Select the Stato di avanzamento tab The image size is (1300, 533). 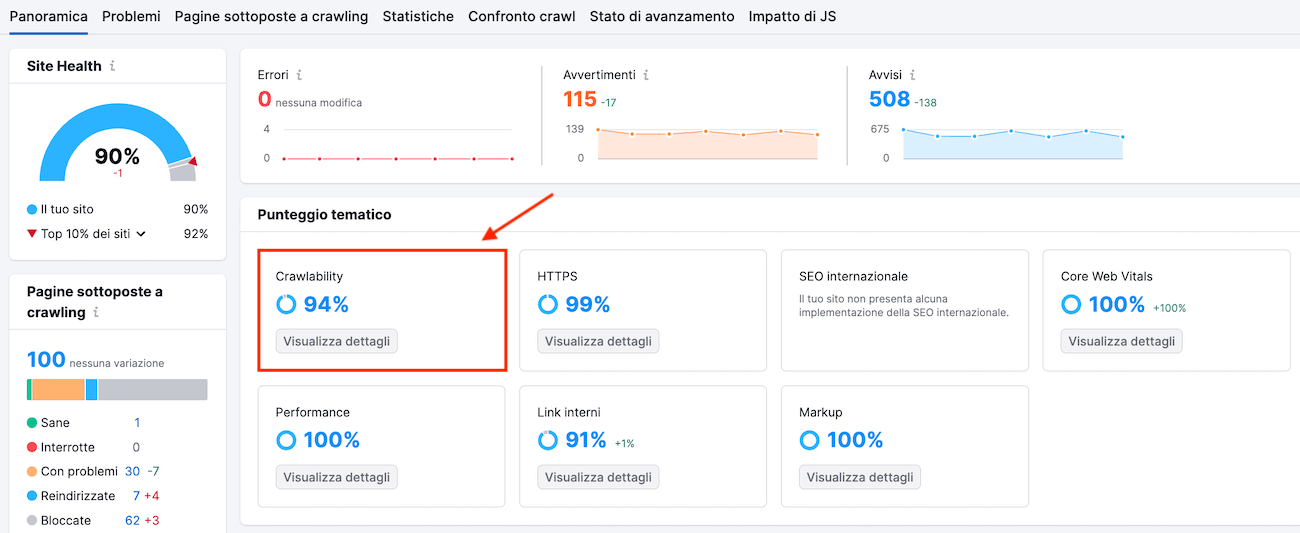pyautogui.click(x=662, y=16)
